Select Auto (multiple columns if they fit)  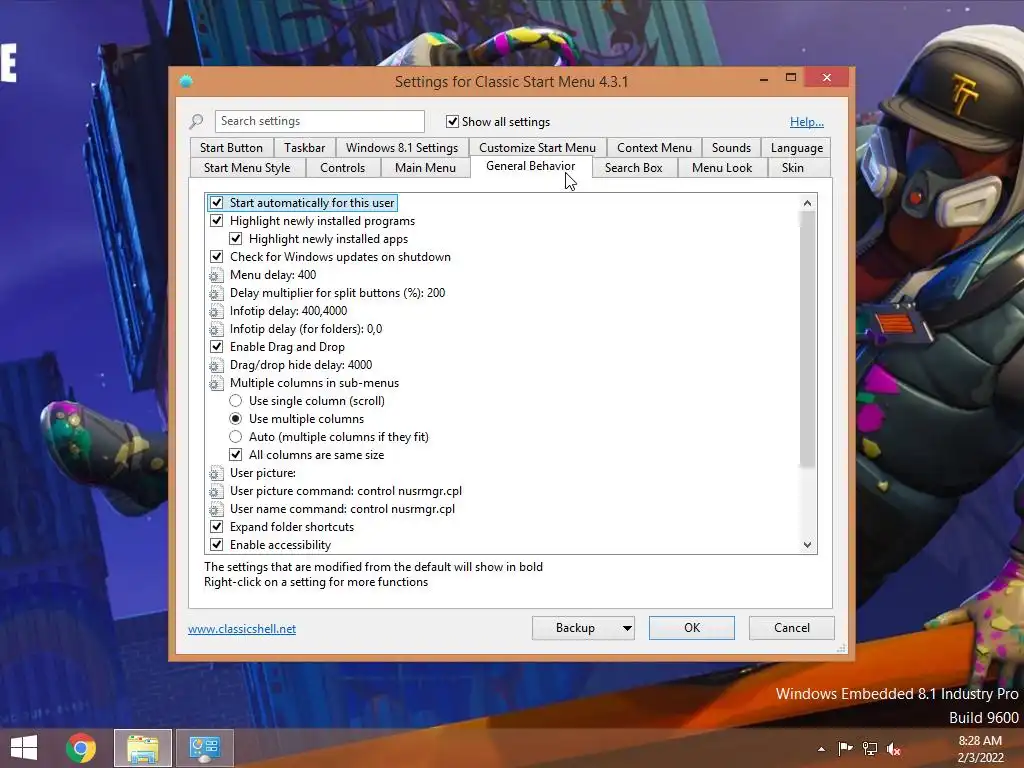pyautogui.click(x=236, y=437)
